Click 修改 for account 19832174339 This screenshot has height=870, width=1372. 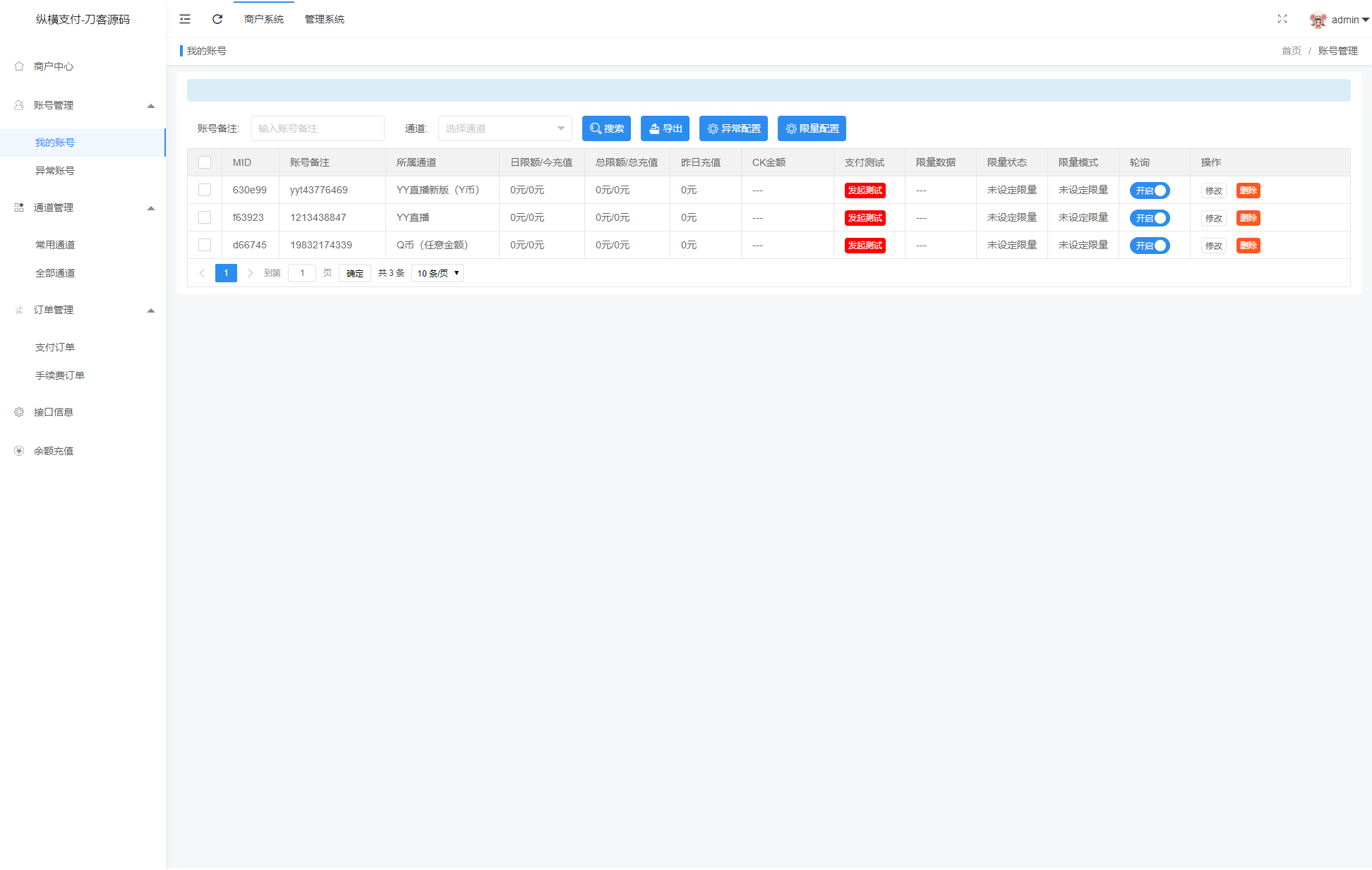pos(1214,246)
